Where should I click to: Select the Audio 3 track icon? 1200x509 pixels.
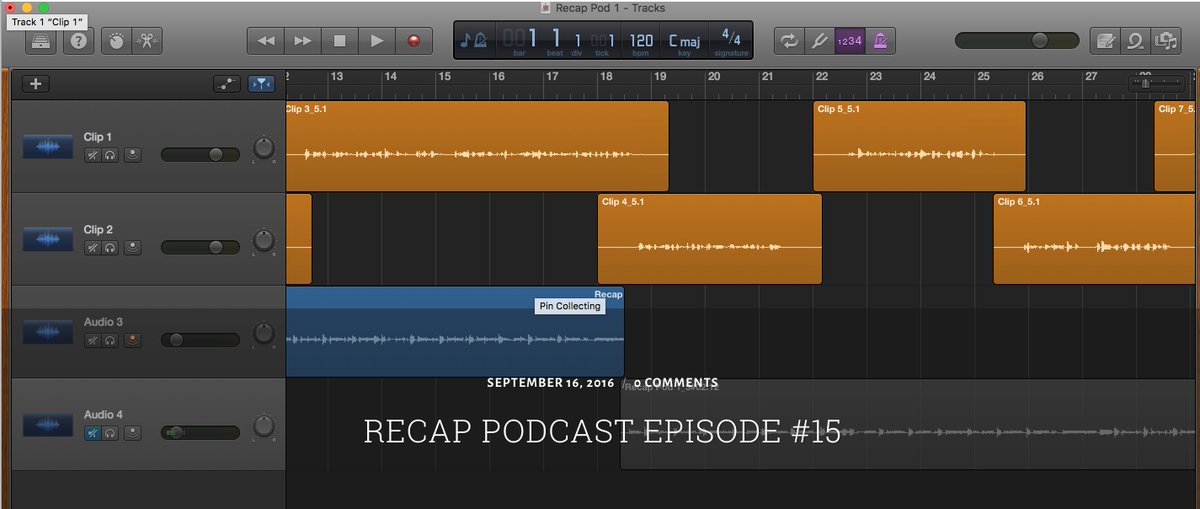49,332
